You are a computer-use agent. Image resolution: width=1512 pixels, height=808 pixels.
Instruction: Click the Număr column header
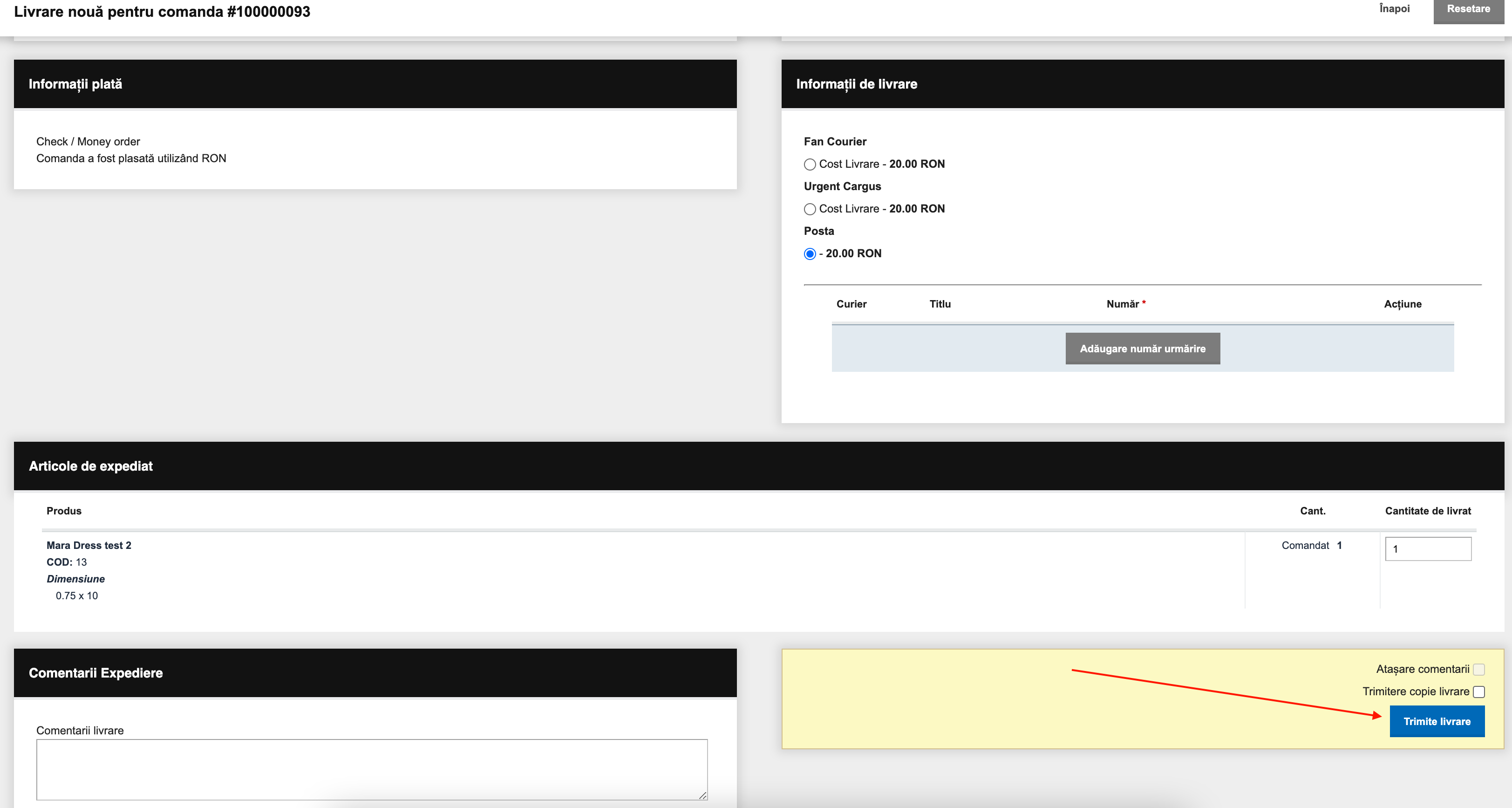tap(1125, 304)
